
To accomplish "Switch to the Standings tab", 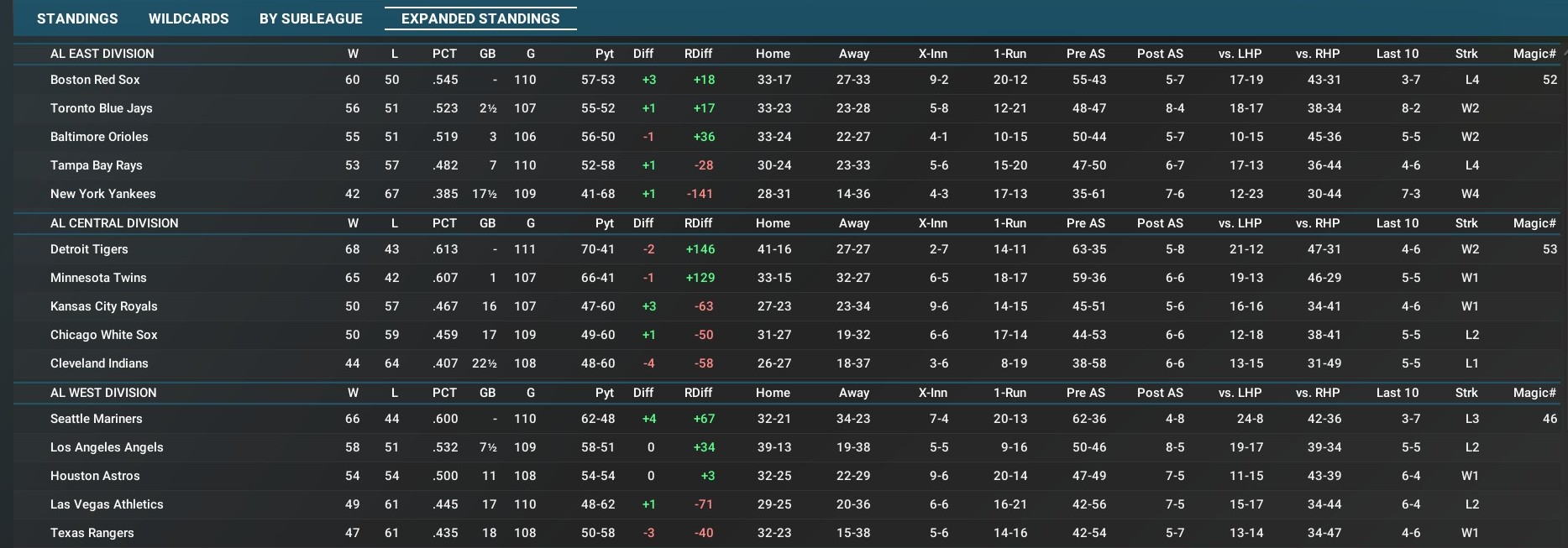I will pos(77,18).
